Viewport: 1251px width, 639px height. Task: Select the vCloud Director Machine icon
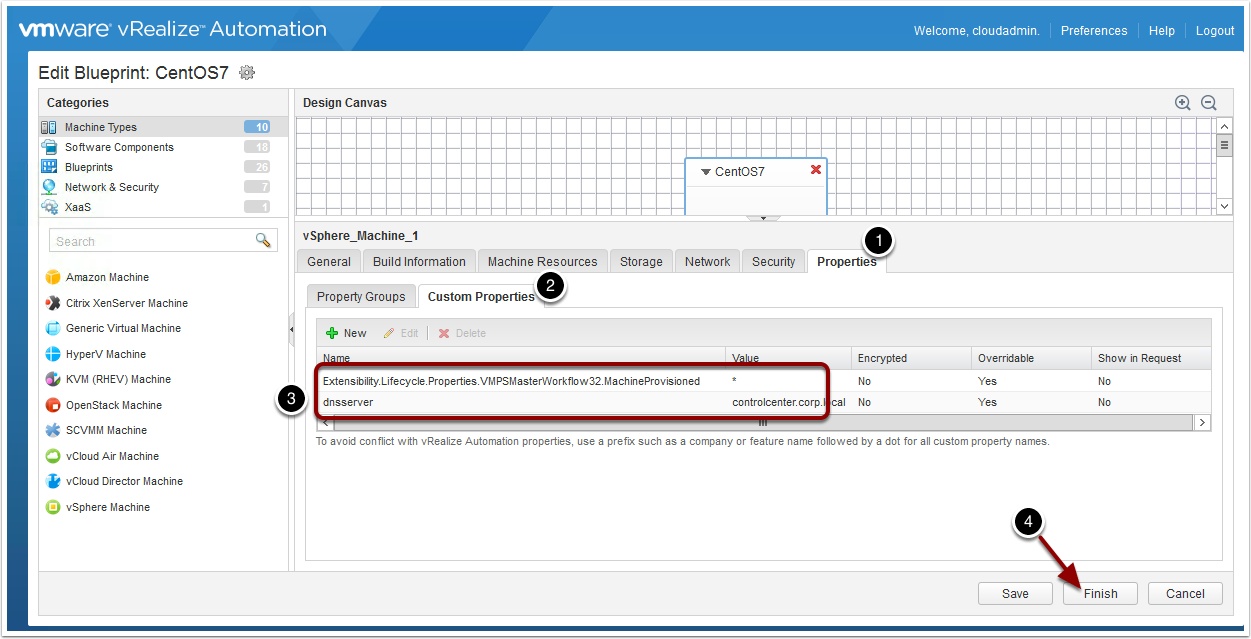point(53,481)
